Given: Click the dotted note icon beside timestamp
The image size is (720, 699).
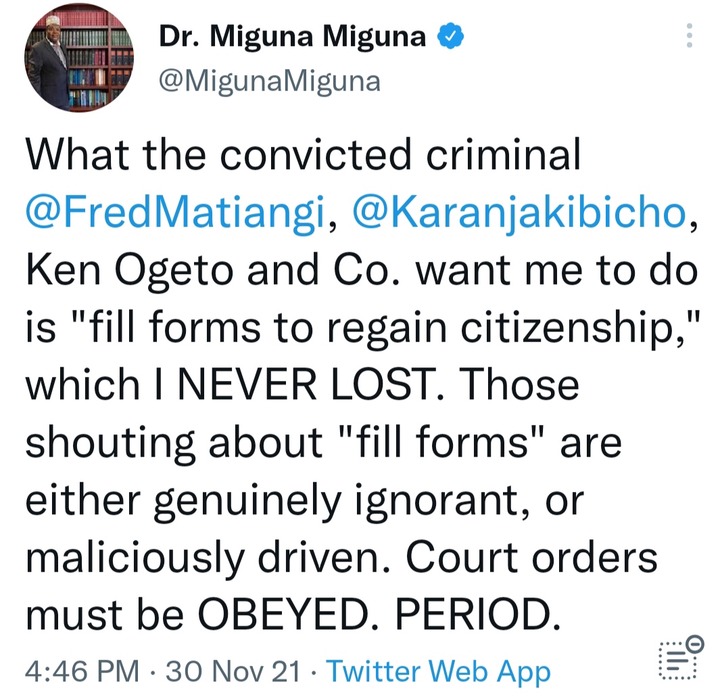Looking at the screenshot, I should (x=678, y=660).
